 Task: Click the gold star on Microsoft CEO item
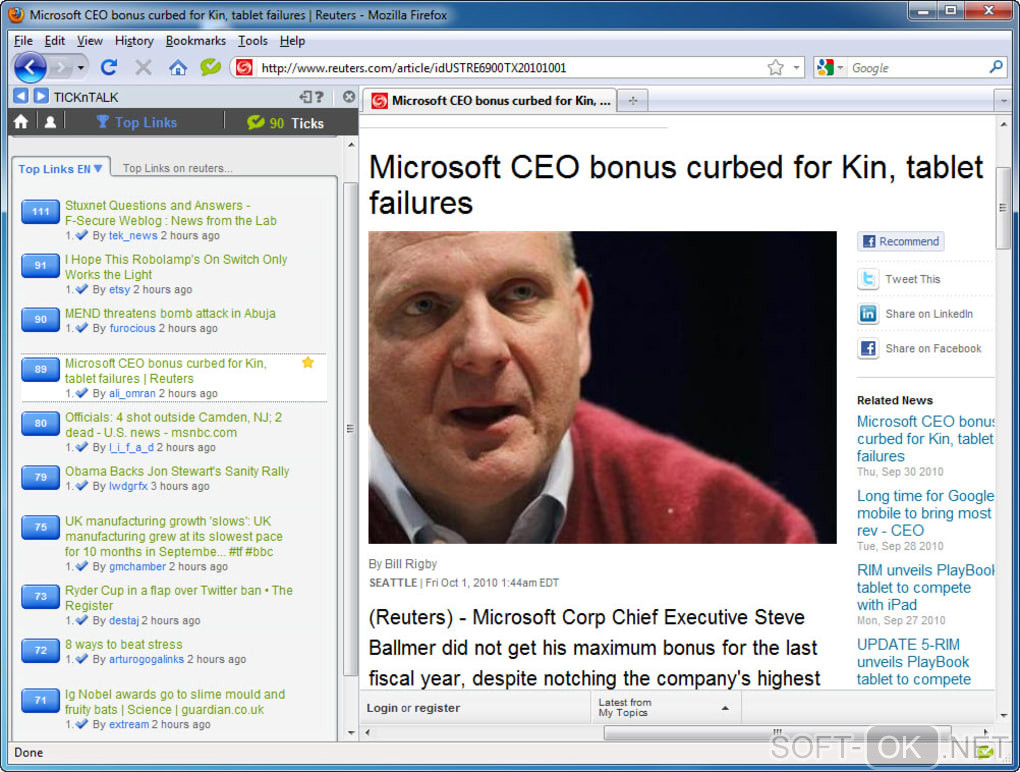[308, 362]
